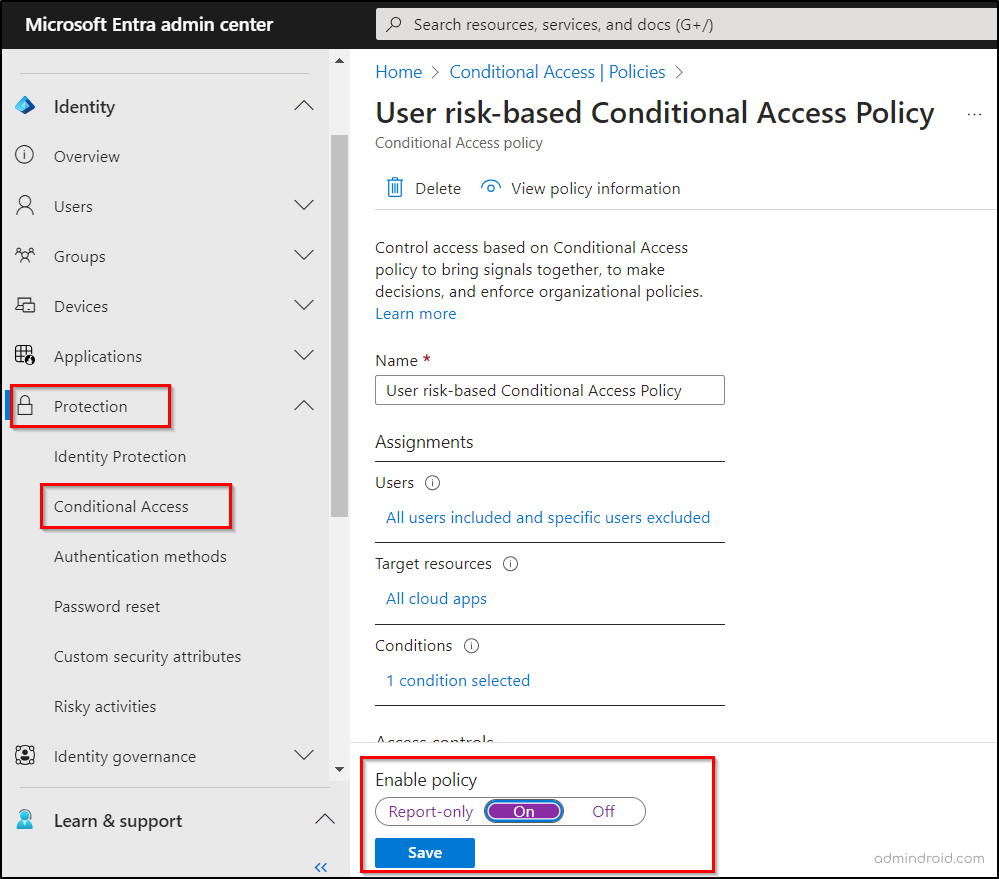Click the View policy information eye icon
The width and height of the screenshot is (999, 879).
pyautogui.click(x=491, y=187)
